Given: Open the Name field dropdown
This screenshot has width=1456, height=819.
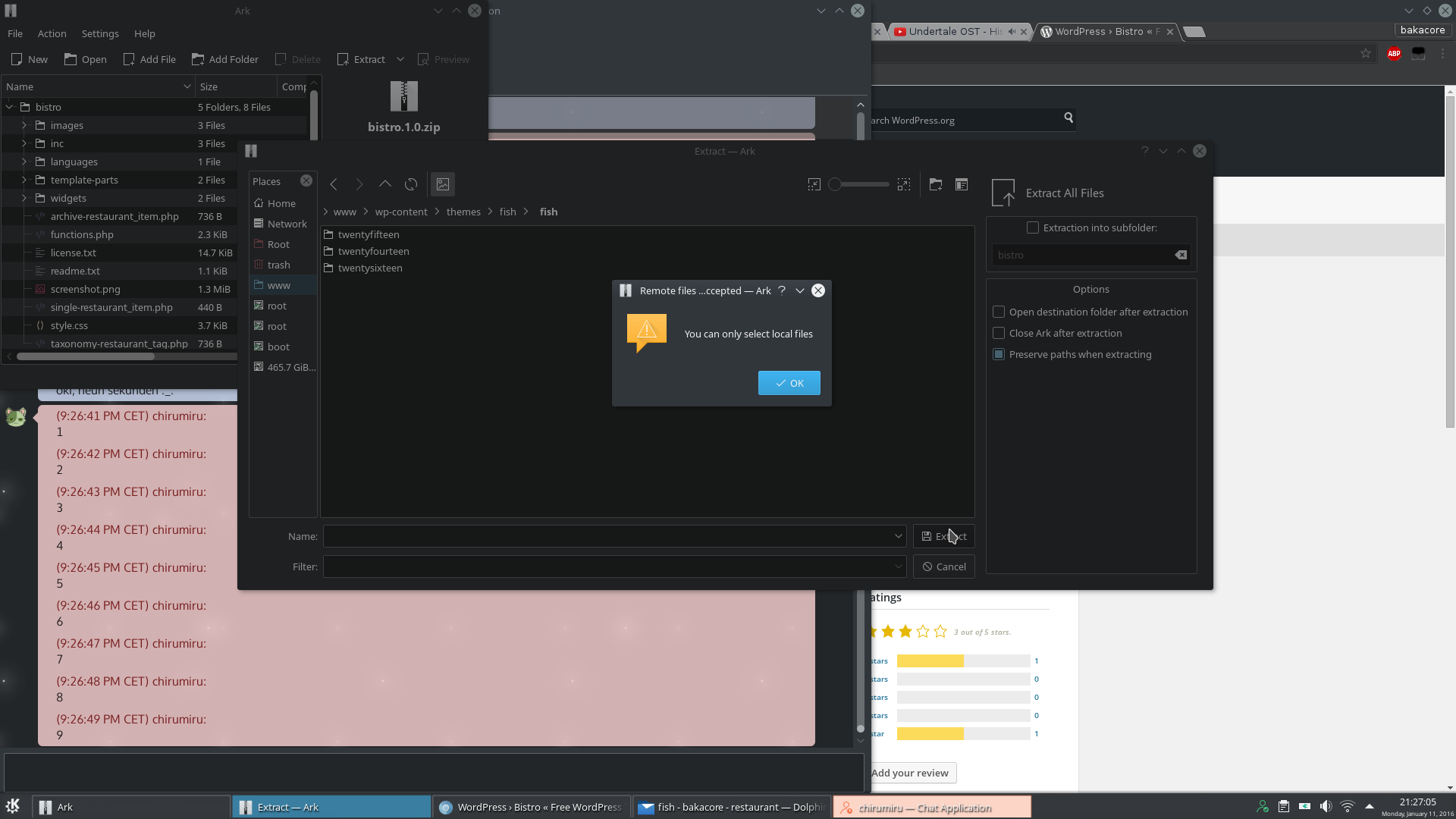Looking at the screenshot, I should 899,536.
